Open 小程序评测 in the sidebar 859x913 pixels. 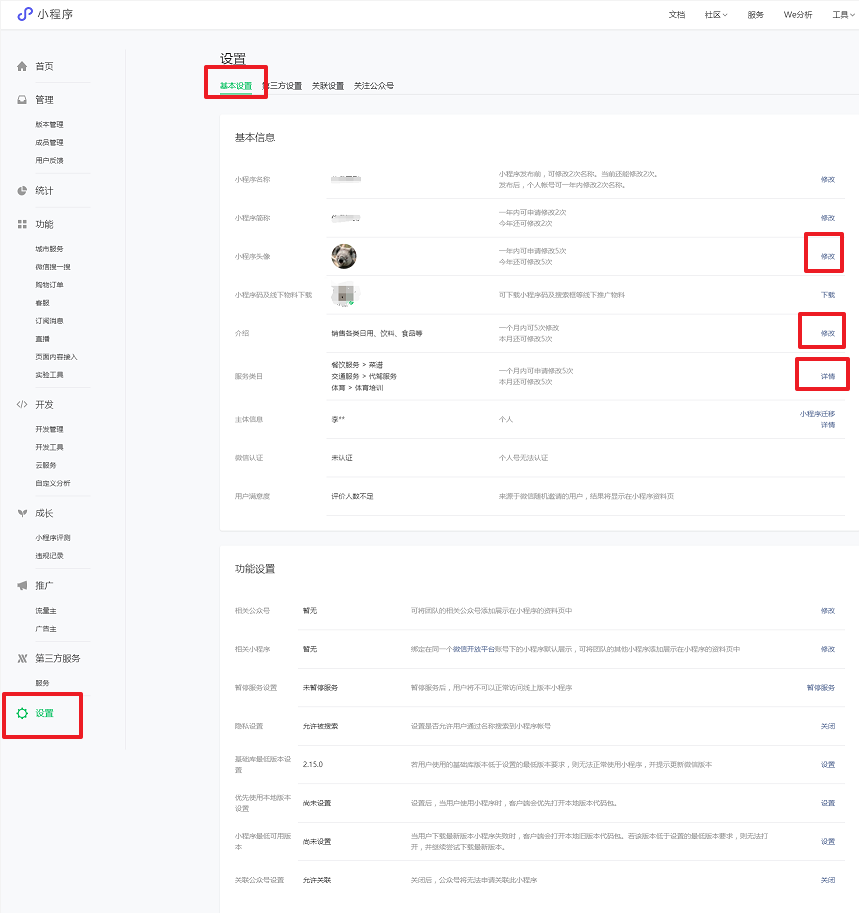click(x=53, y=538)
